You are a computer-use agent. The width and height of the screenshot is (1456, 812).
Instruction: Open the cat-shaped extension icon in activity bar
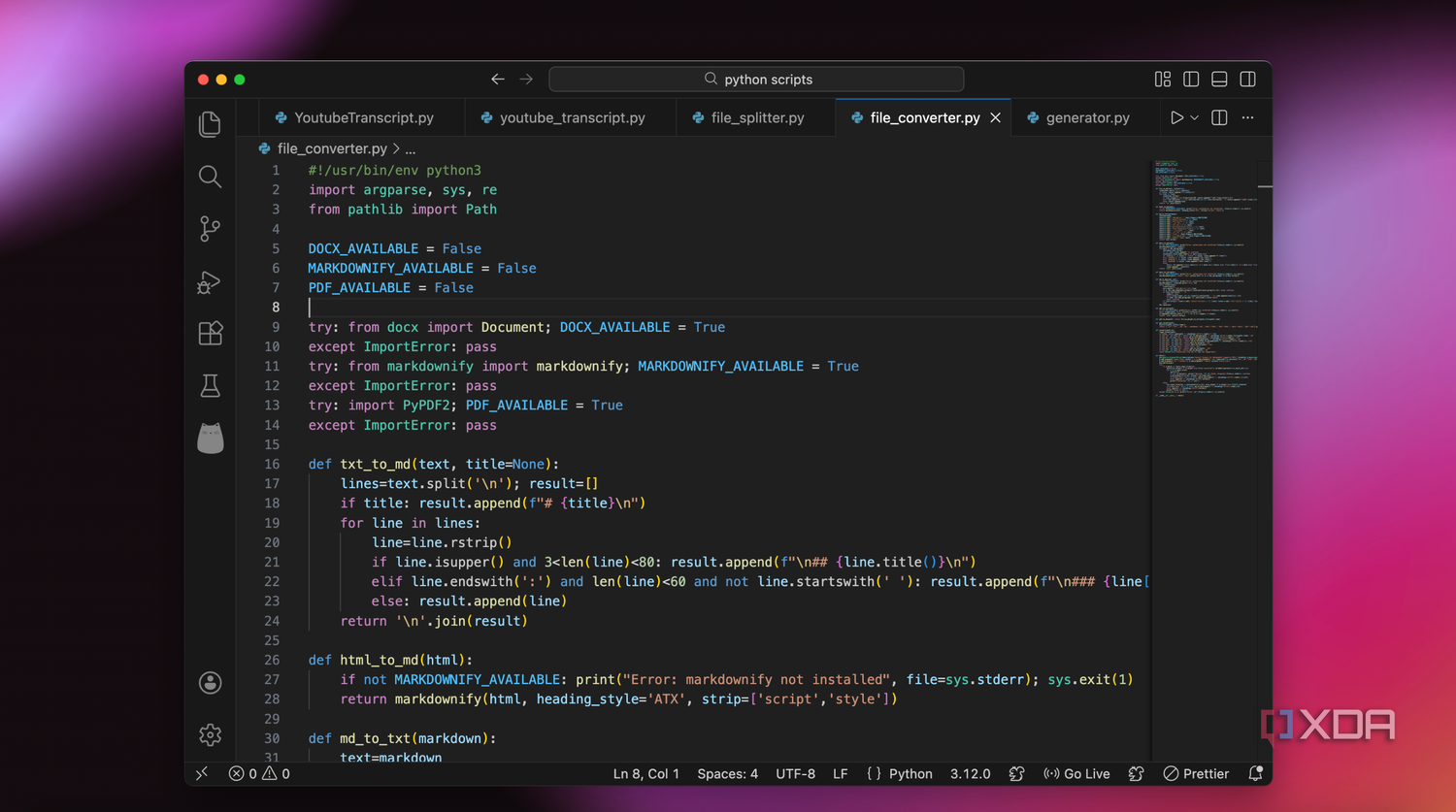tap(210, 438)
